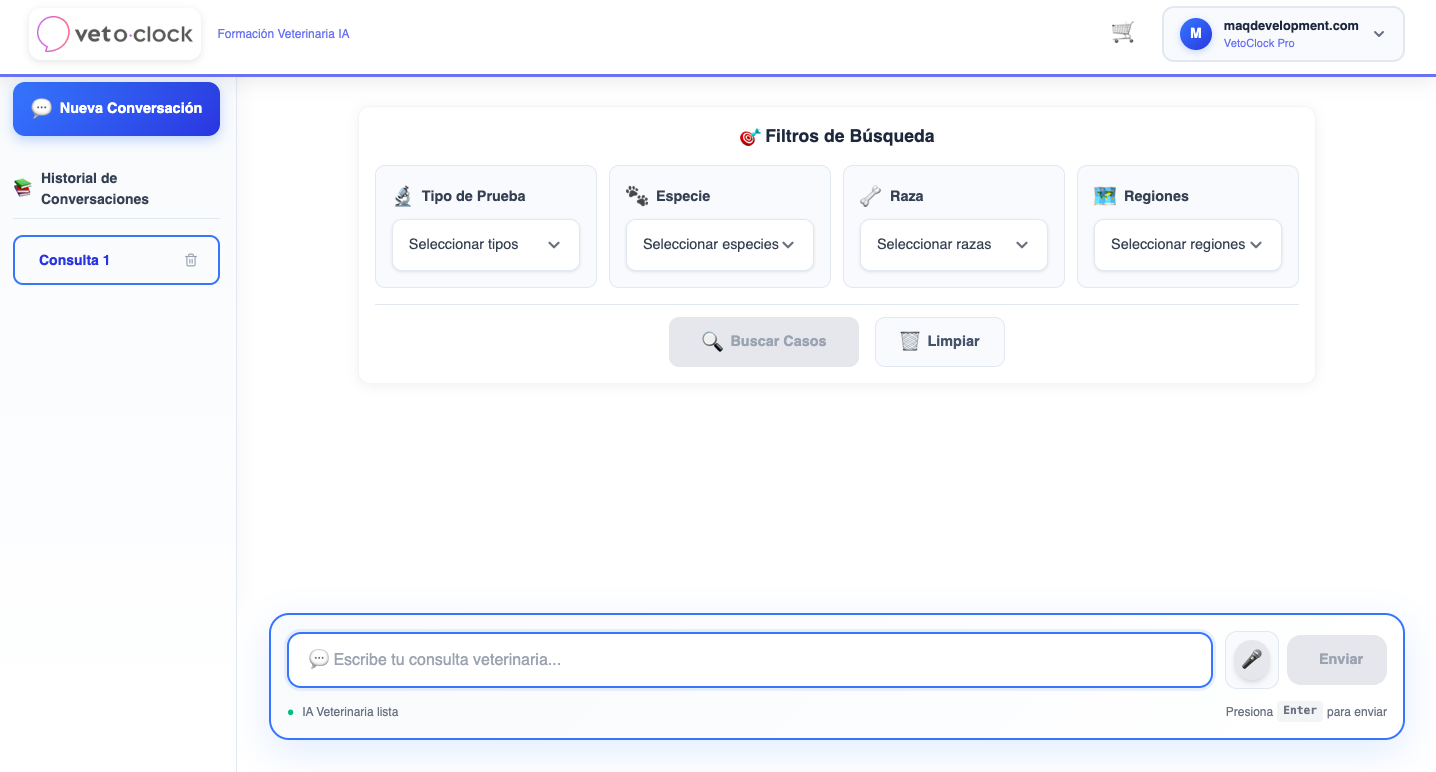Expand the maqdevelopment.com account menu
This screenshot has width=1436, height=772.
(x=1378, y=33)
